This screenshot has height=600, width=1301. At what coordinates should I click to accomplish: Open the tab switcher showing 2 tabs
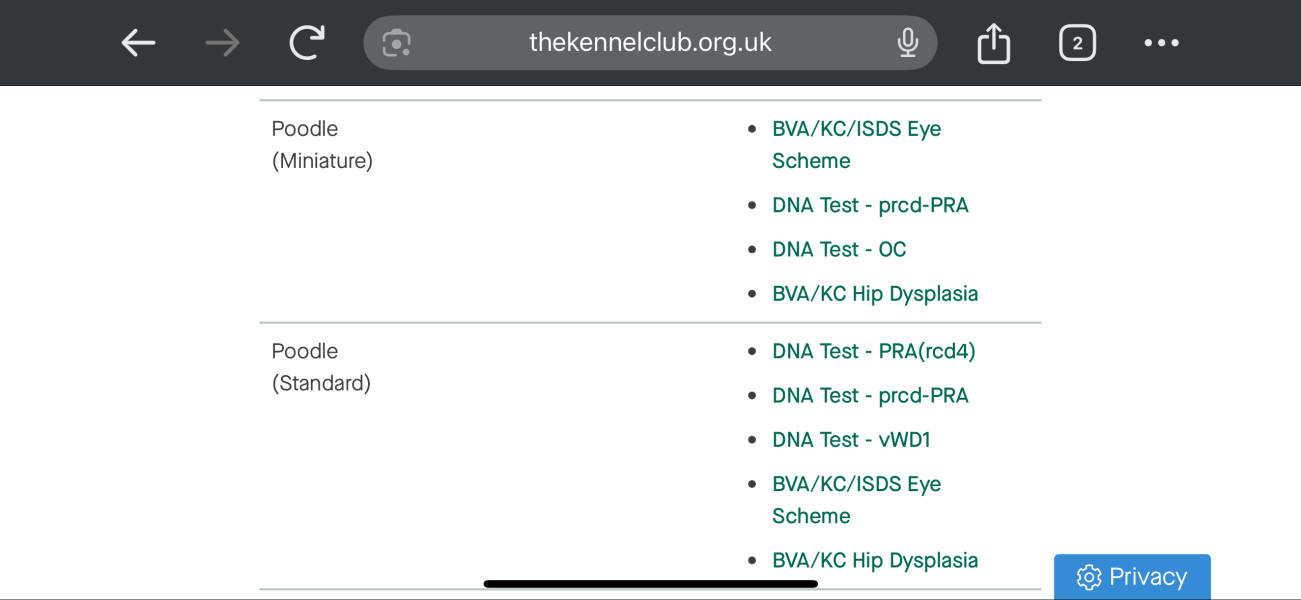coord(1077,43)
